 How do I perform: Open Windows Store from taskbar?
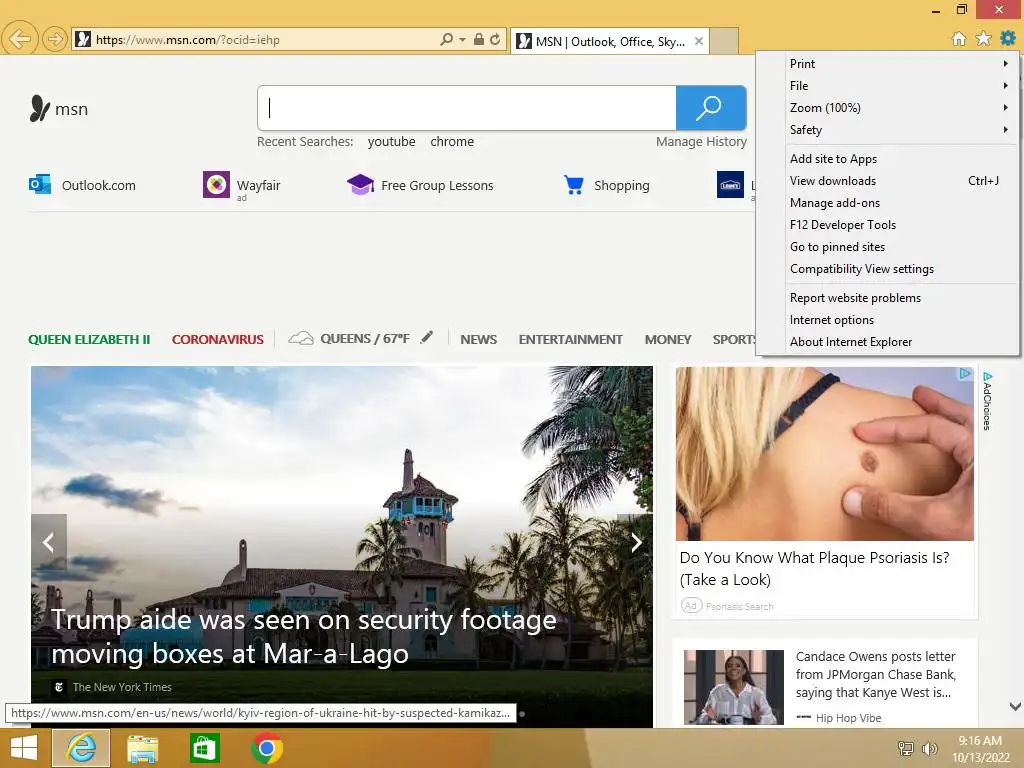point(204,748)
